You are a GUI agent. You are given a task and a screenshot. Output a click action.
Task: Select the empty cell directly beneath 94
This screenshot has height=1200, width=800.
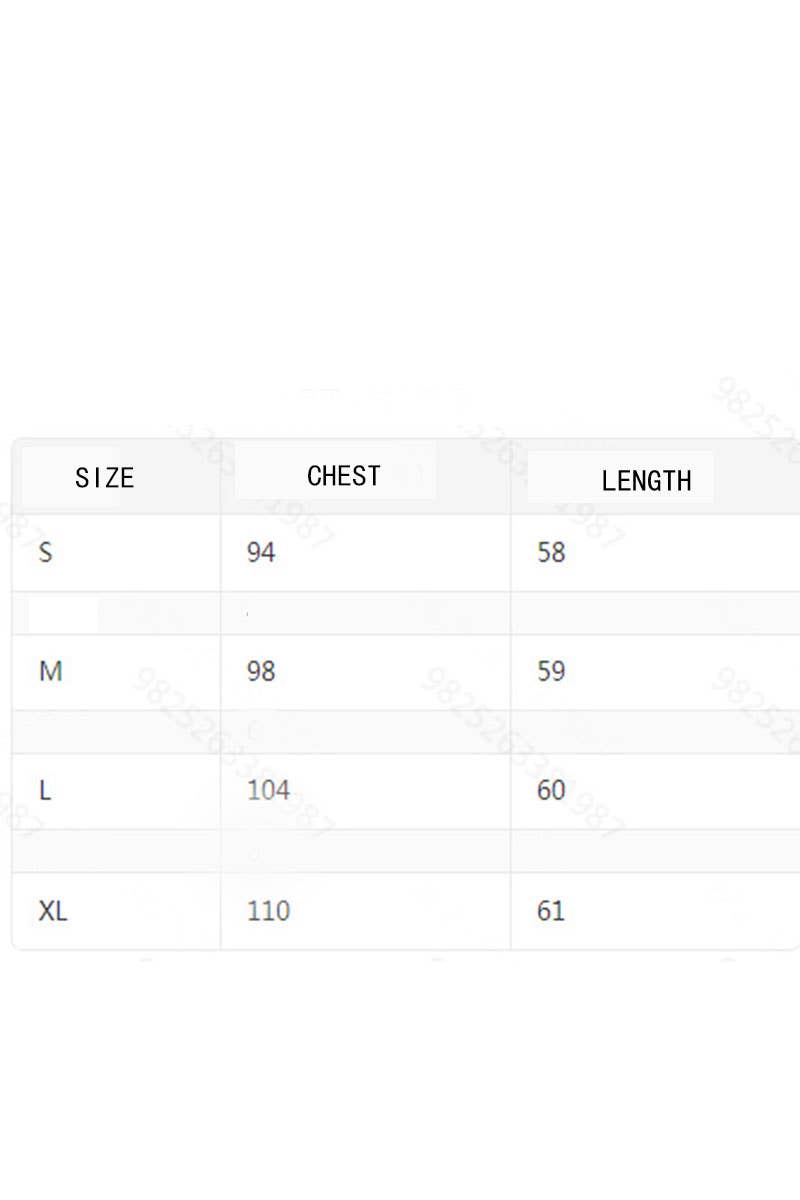click(x=365, y=613)
